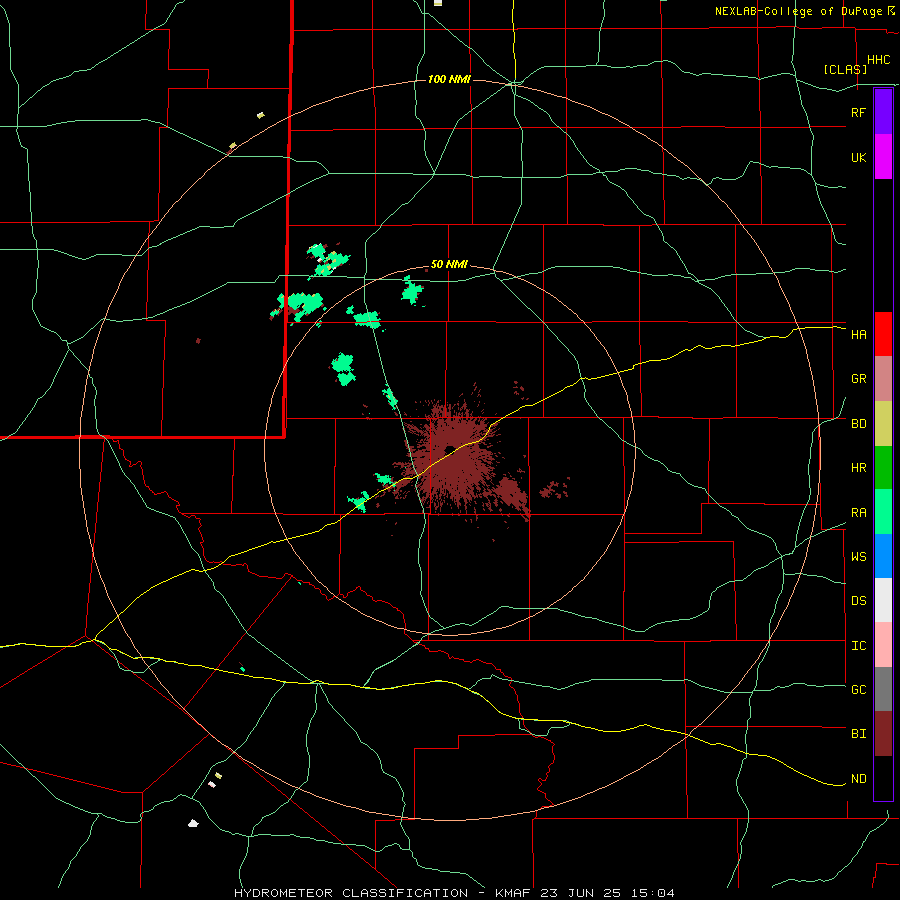Click the "HR" legend label
This screenshot has width=900, height=900.
(x=858, y=468)
